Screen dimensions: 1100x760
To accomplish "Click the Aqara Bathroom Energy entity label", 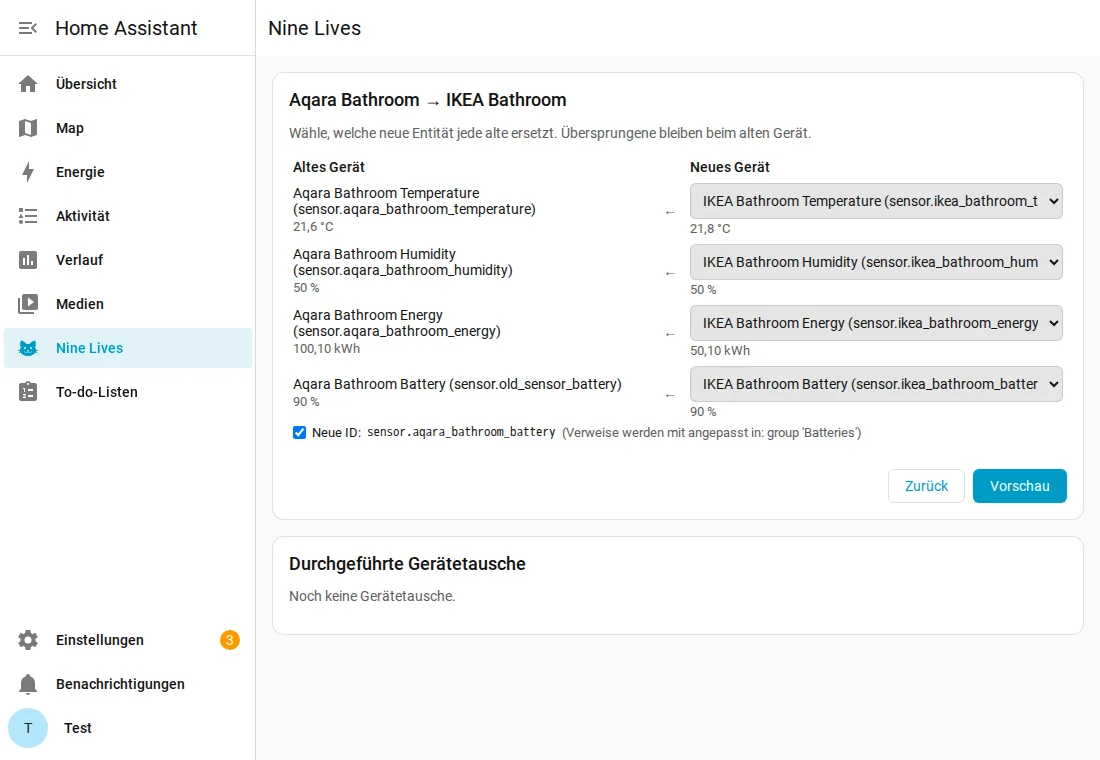I will coord(397,323).
